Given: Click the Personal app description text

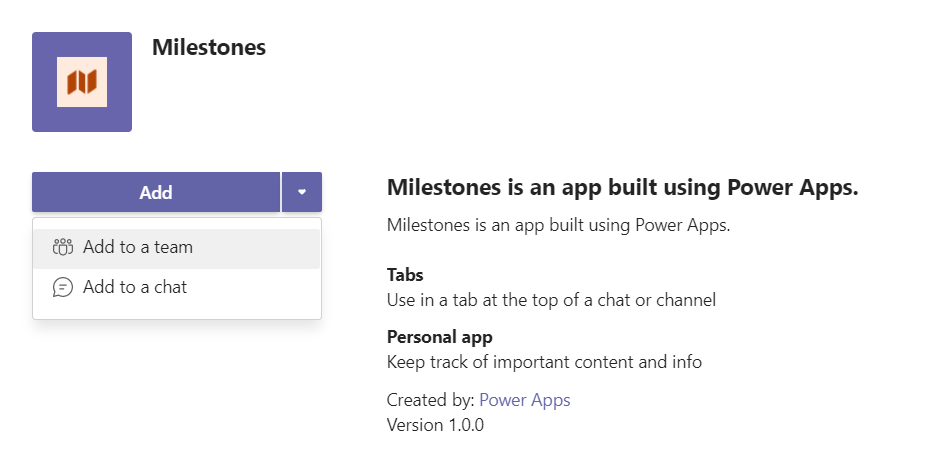Looking at the screenshot, I should coord(544,362).
